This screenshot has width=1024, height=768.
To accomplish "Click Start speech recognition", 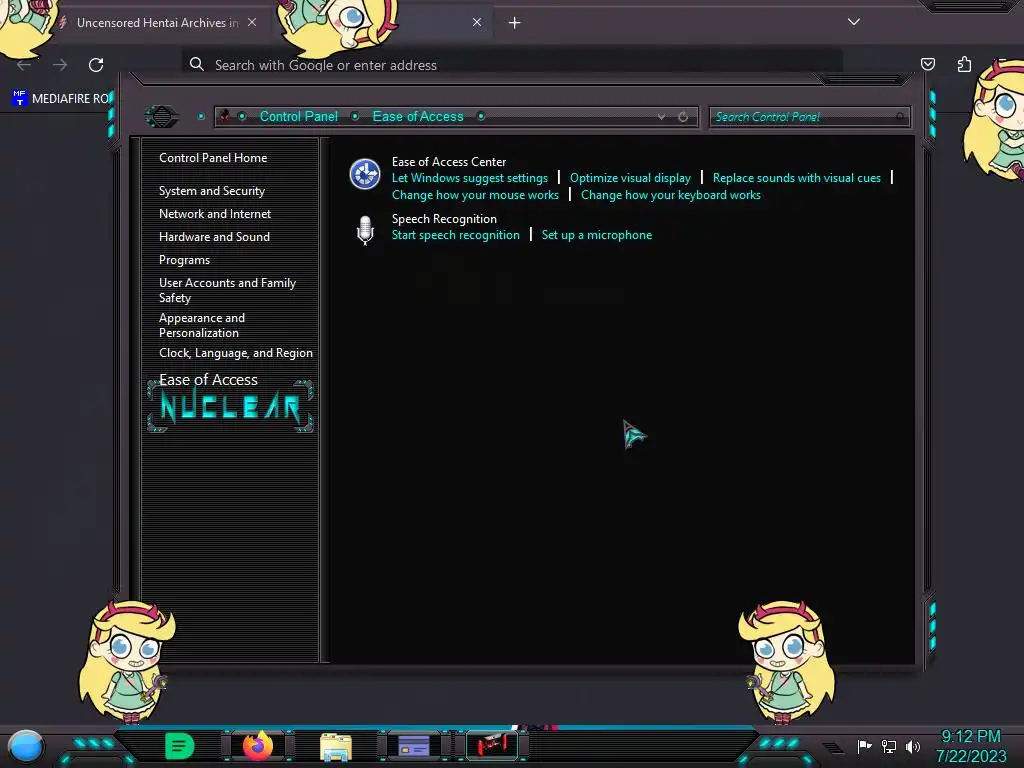I will [455, 235].
